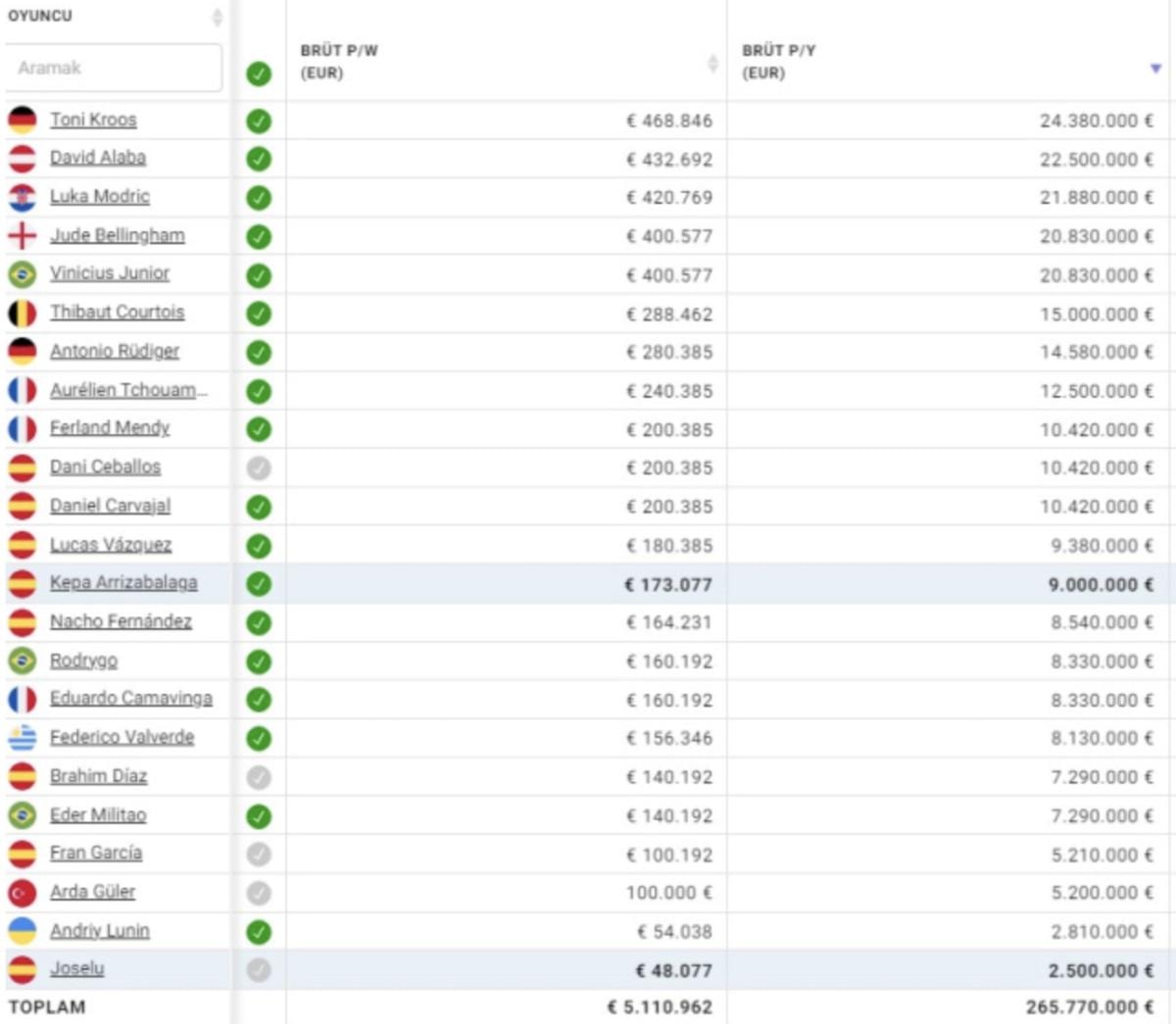The height and width of the screenshot is (1024, 1176).
Task: Sort by the OYUNCU column arrows
Action: point(217,18)
